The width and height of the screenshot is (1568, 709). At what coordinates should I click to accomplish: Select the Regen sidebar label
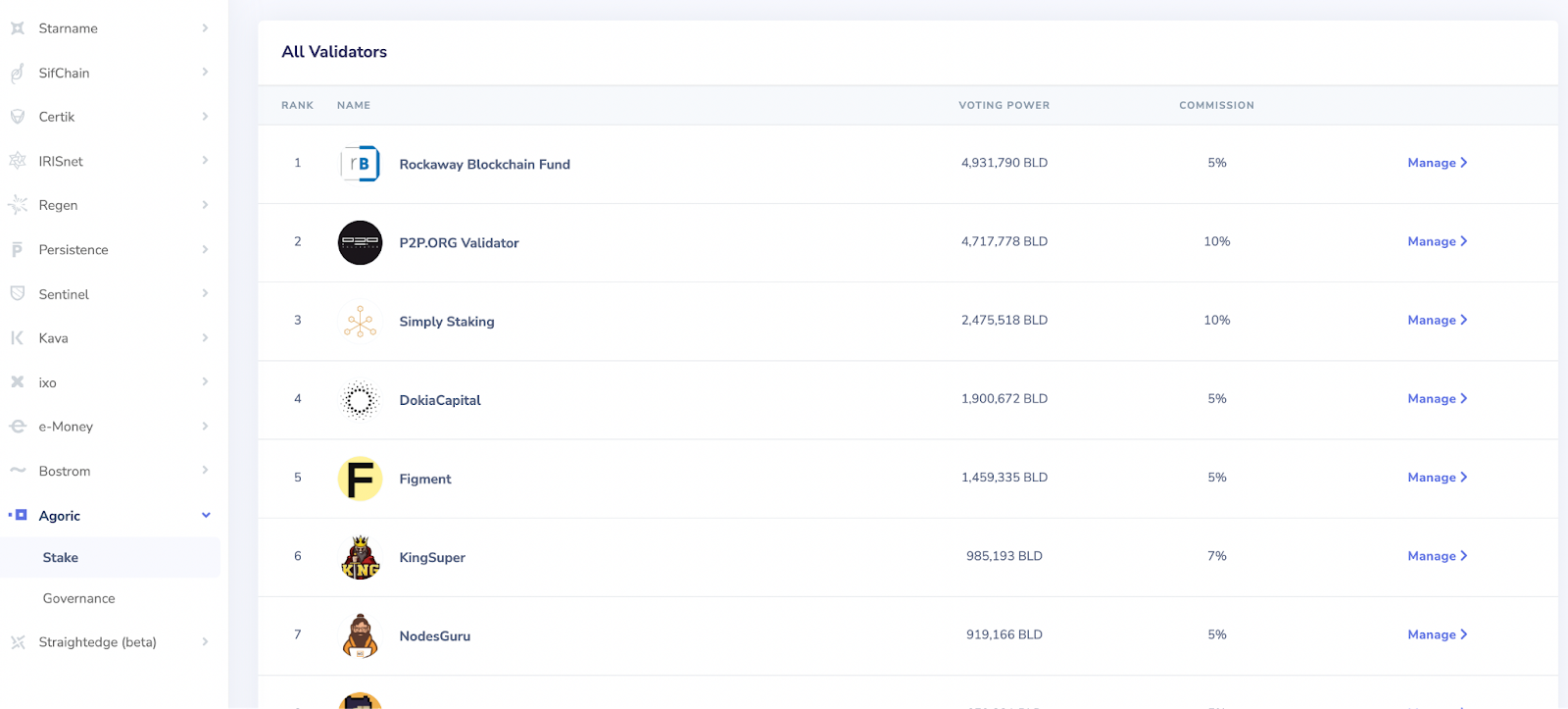(x=58, y=205)
